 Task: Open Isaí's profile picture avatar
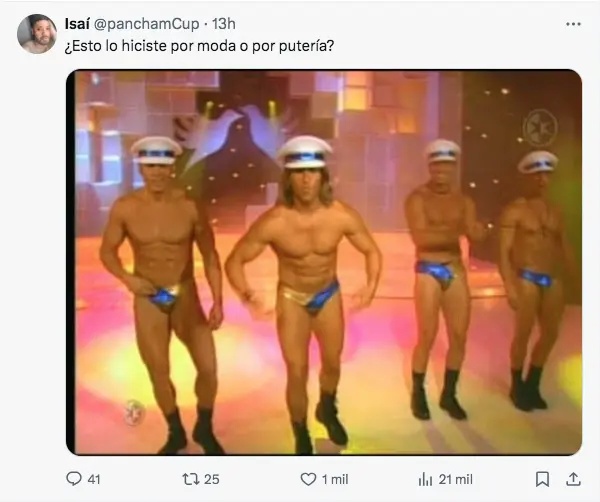[37, 34]
